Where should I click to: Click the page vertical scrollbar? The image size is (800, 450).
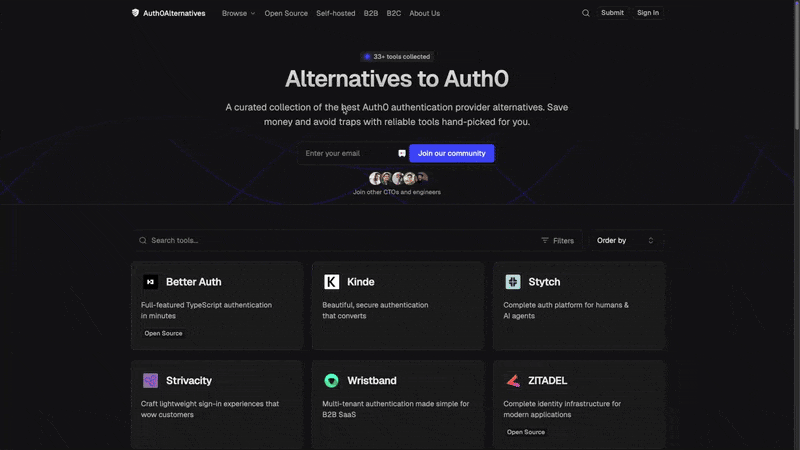(796, 66)
